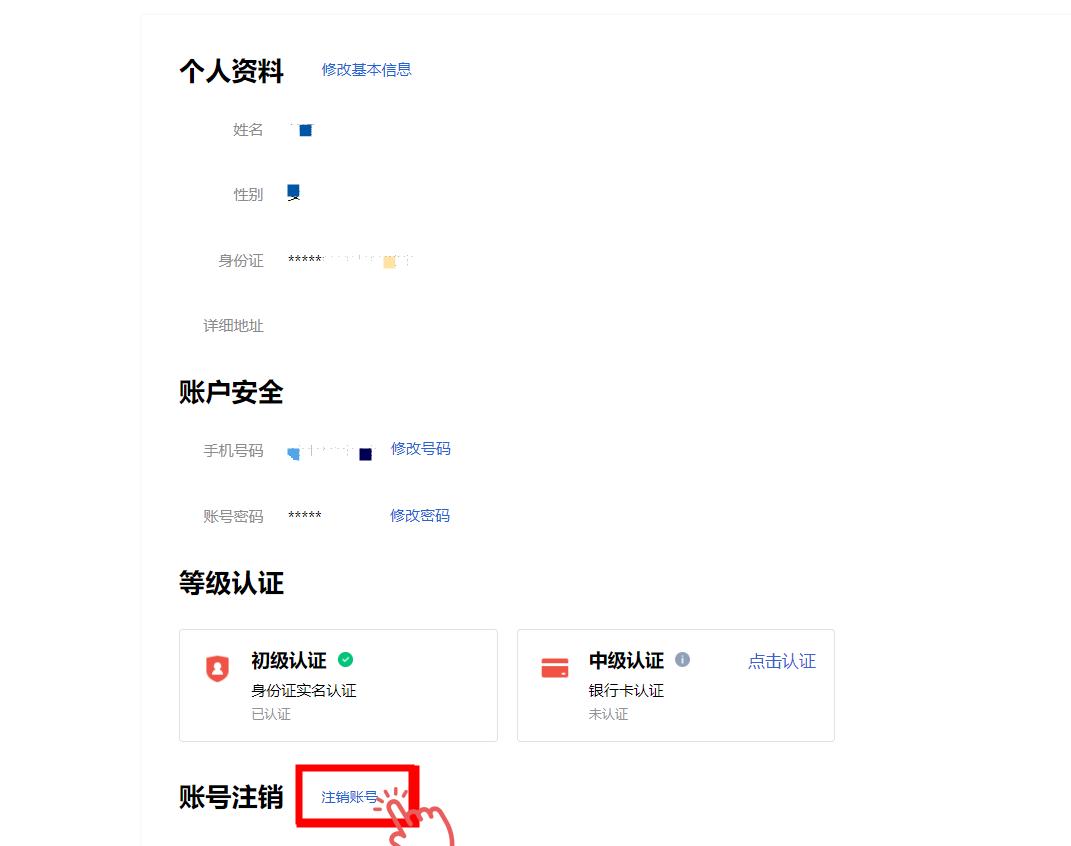1071x846 pixels.
Task: Click the 身份证实名认证 description text
Action: coord(304,690)
